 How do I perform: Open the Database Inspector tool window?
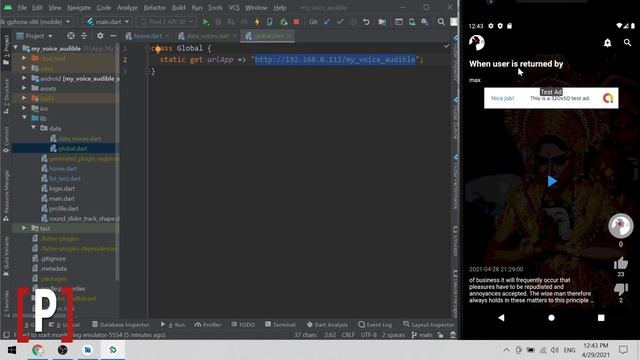pyautogui.click(x=121, y=325)
